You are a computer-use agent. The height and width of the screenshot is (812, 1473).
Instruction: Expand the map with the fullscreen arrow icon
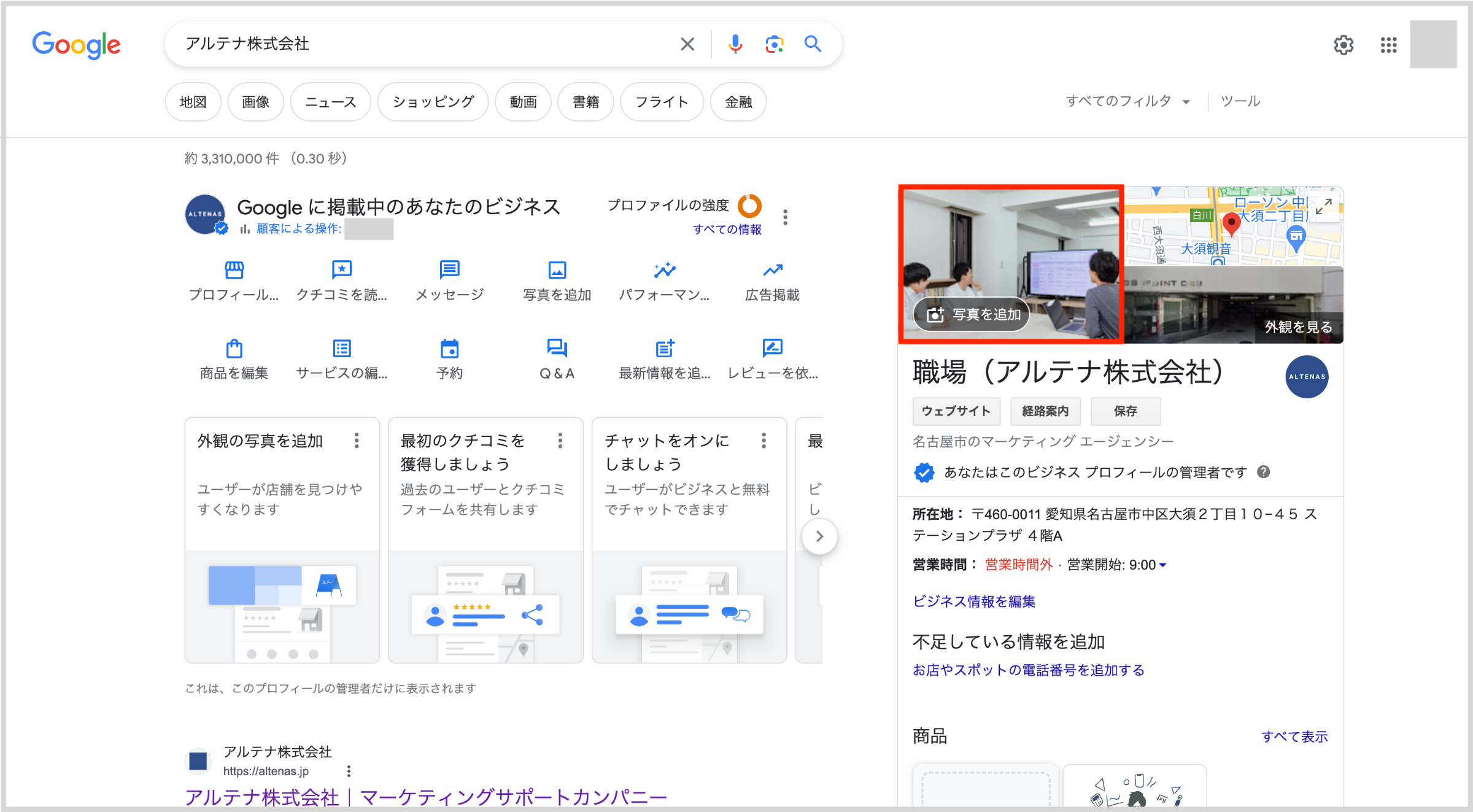click(x=1324, y=206)
